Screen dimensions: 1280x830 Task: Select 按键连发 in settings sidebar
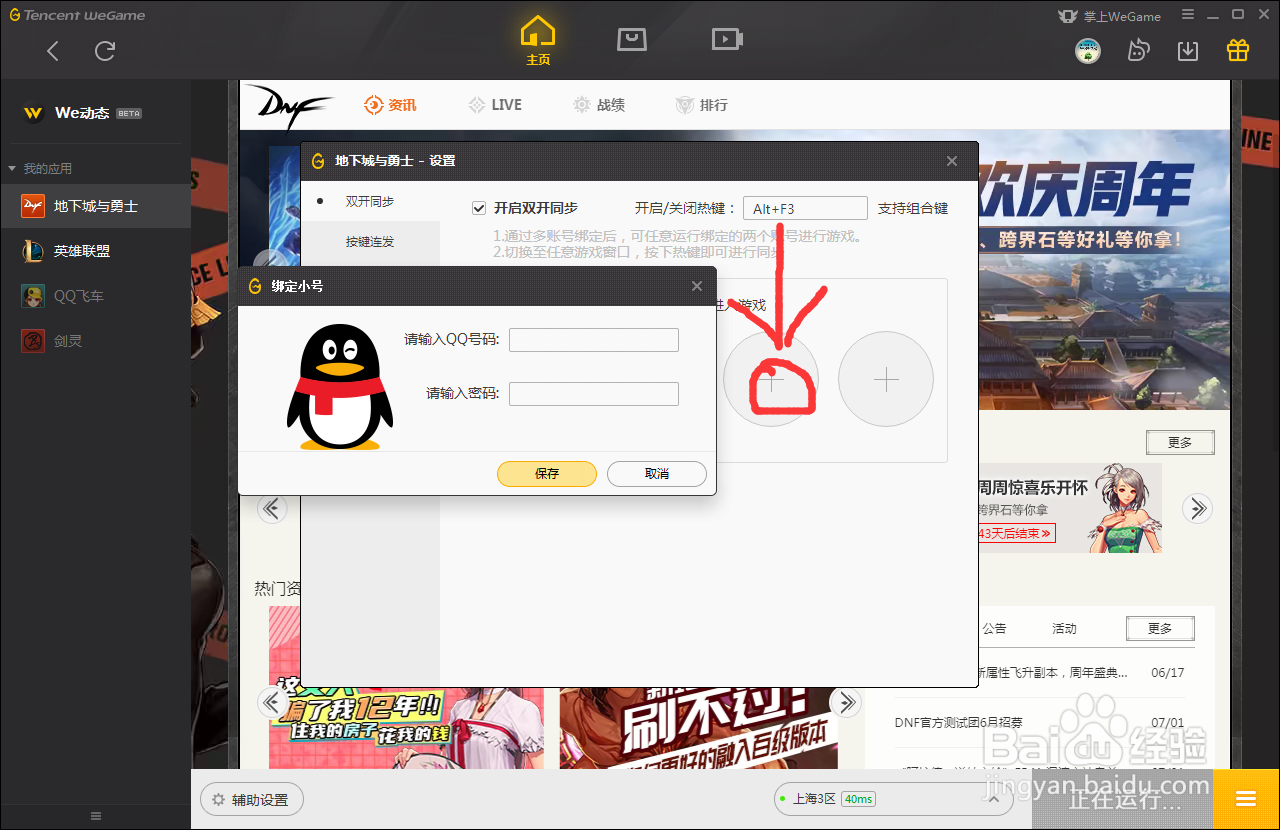pos(370,241)
